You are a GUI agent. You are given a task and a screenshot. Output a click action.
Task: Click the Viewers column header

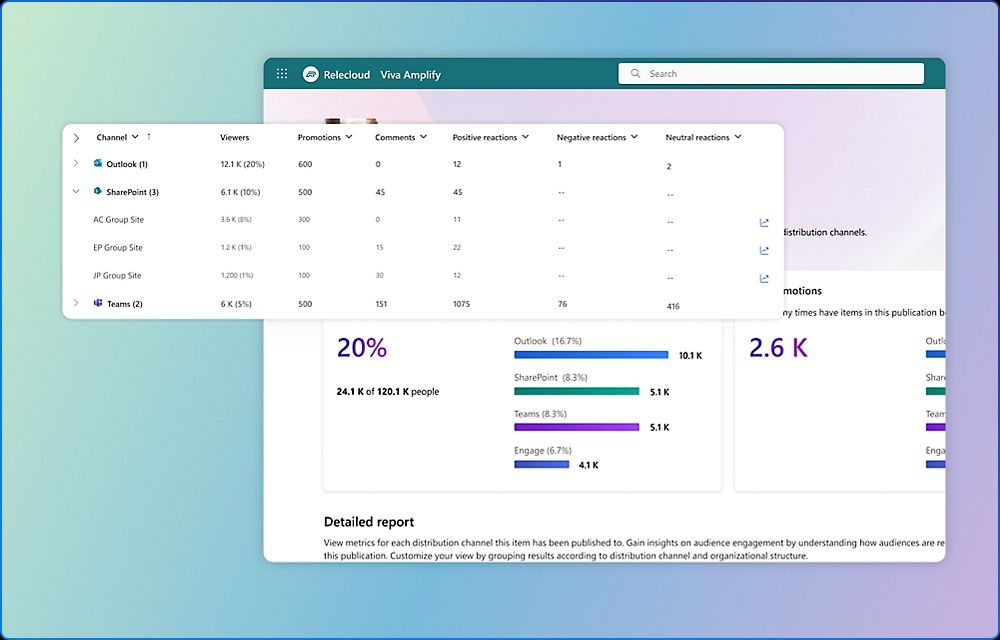click(235, 137)
